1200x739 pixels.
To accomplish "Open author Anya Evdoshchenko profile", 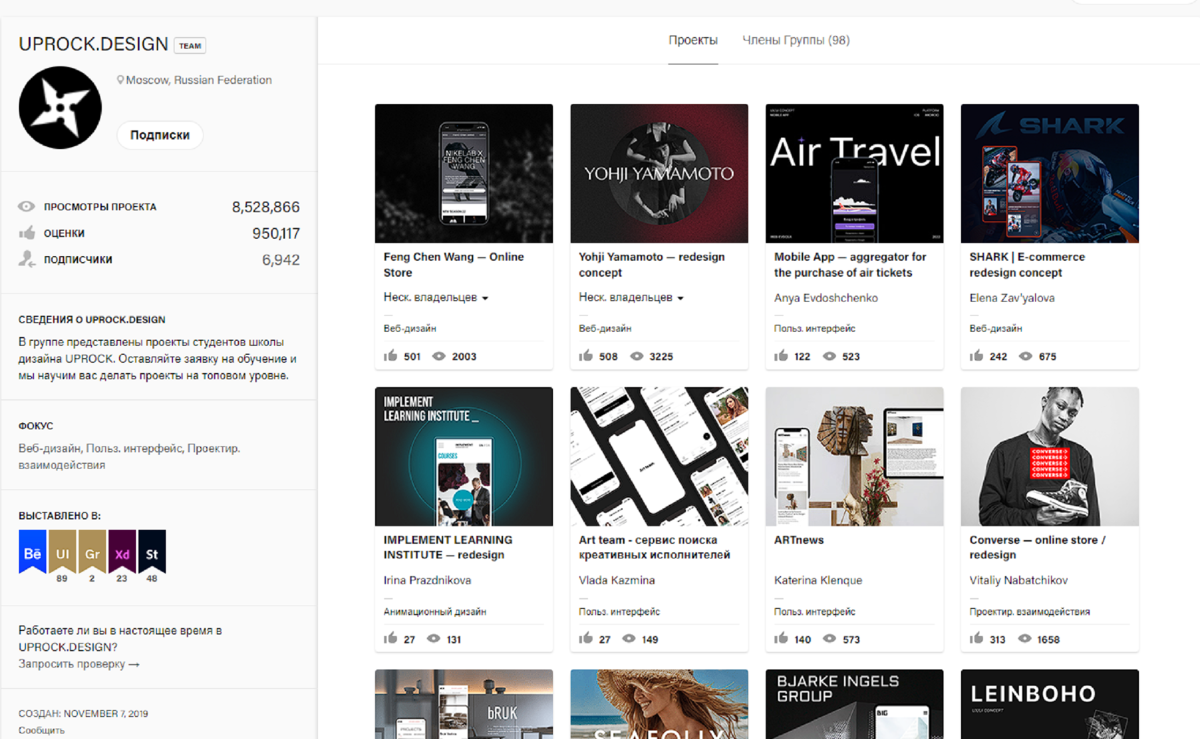I will click(x=826, y=298).
